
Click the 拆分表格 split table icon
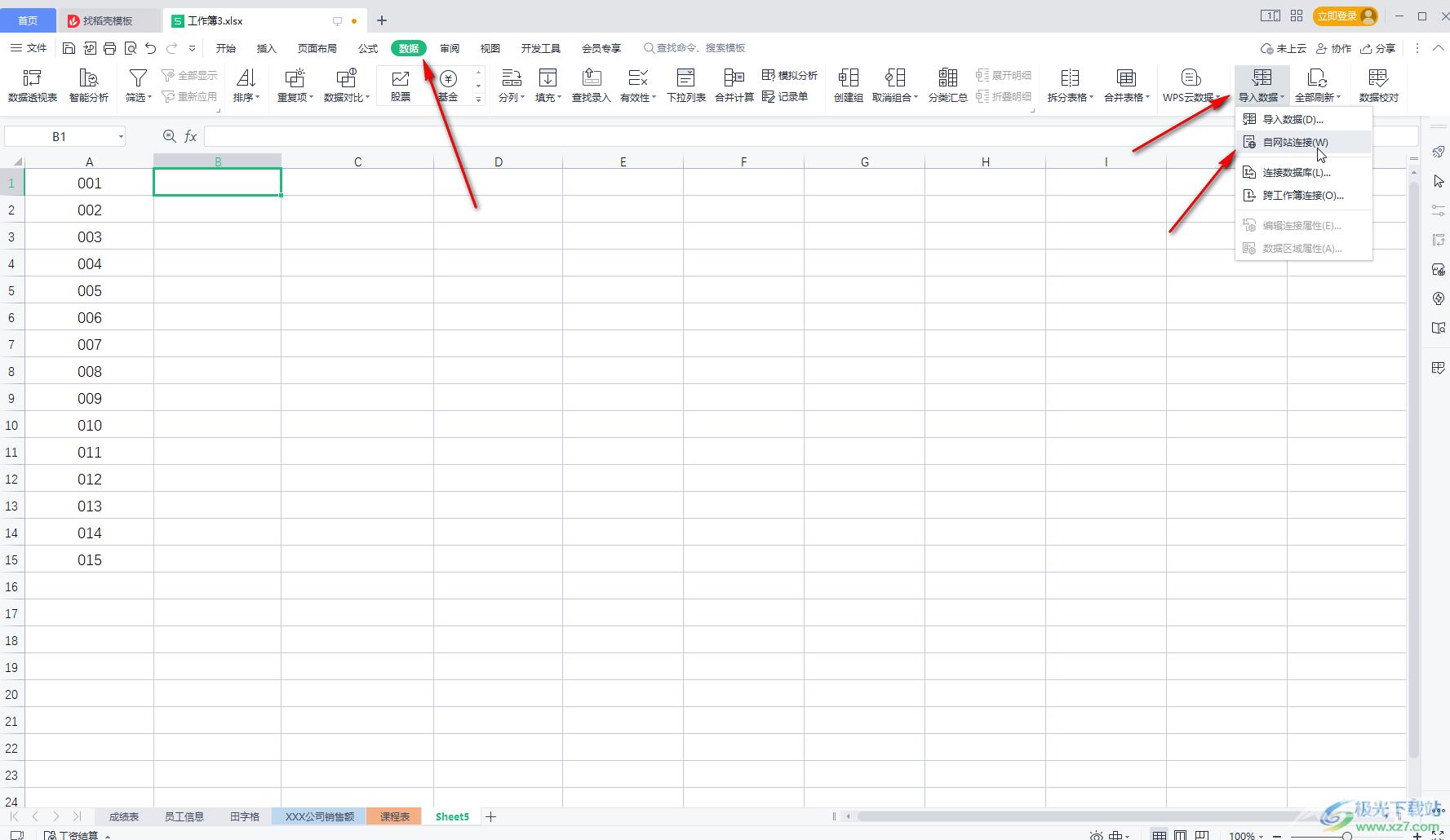[1070, 77]
